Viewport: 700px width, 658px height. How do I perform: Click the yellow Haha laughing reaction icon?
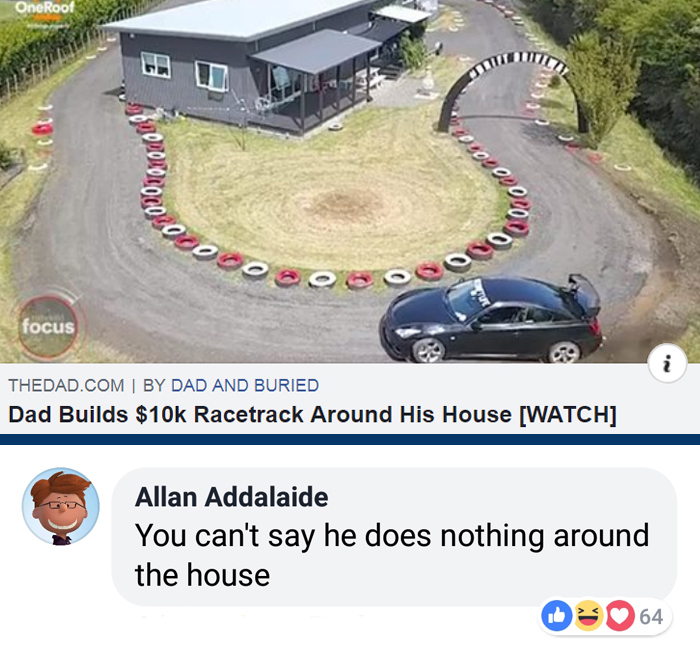588,616
